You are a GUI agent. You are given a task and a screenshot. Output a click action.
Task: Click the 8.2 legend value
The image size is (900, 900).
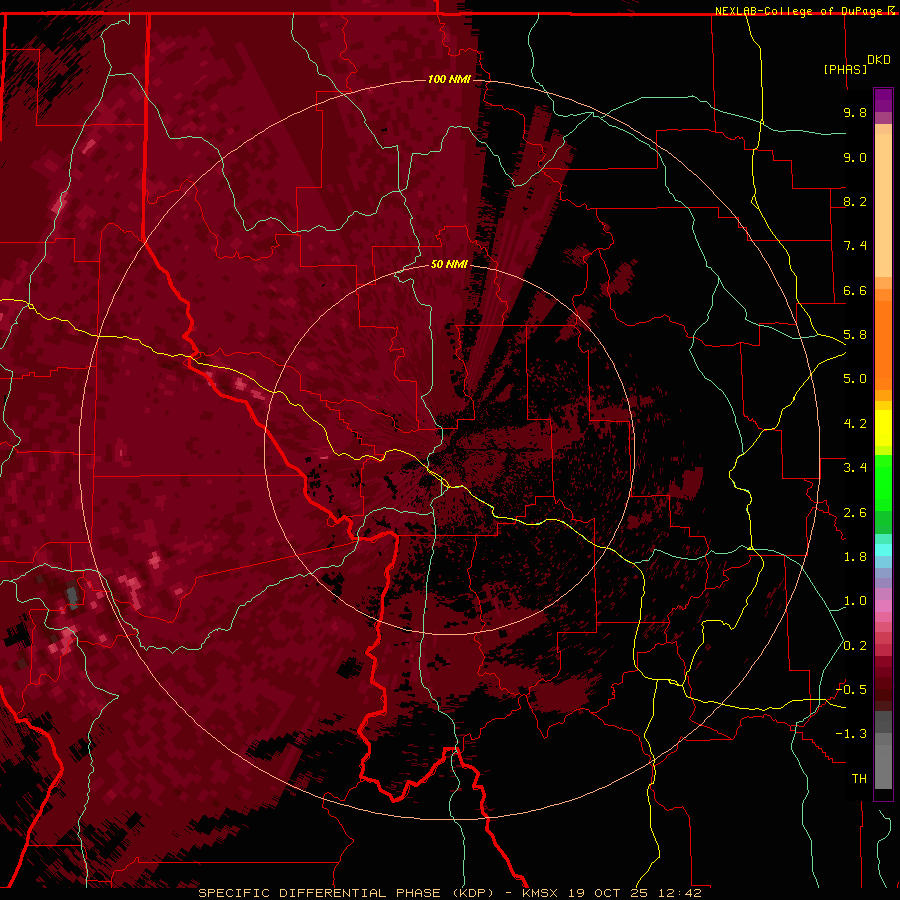click(x=855, y=201)
